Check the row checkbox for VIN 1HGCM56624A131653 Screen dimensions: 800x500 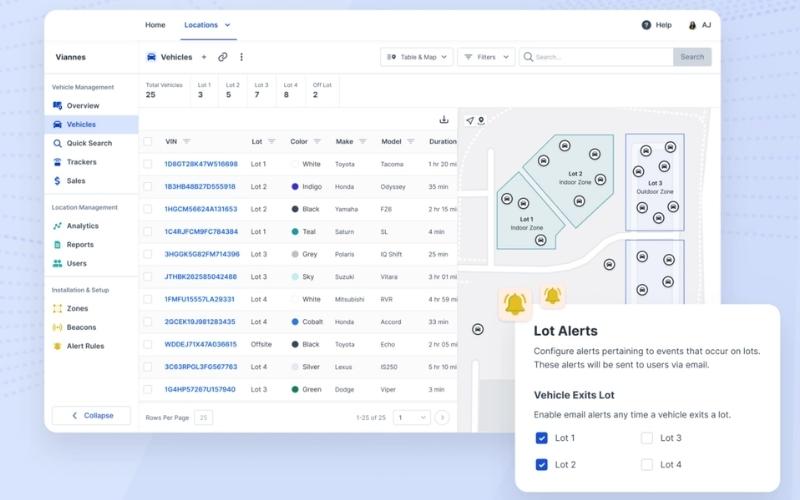click(x=147, y=209)
